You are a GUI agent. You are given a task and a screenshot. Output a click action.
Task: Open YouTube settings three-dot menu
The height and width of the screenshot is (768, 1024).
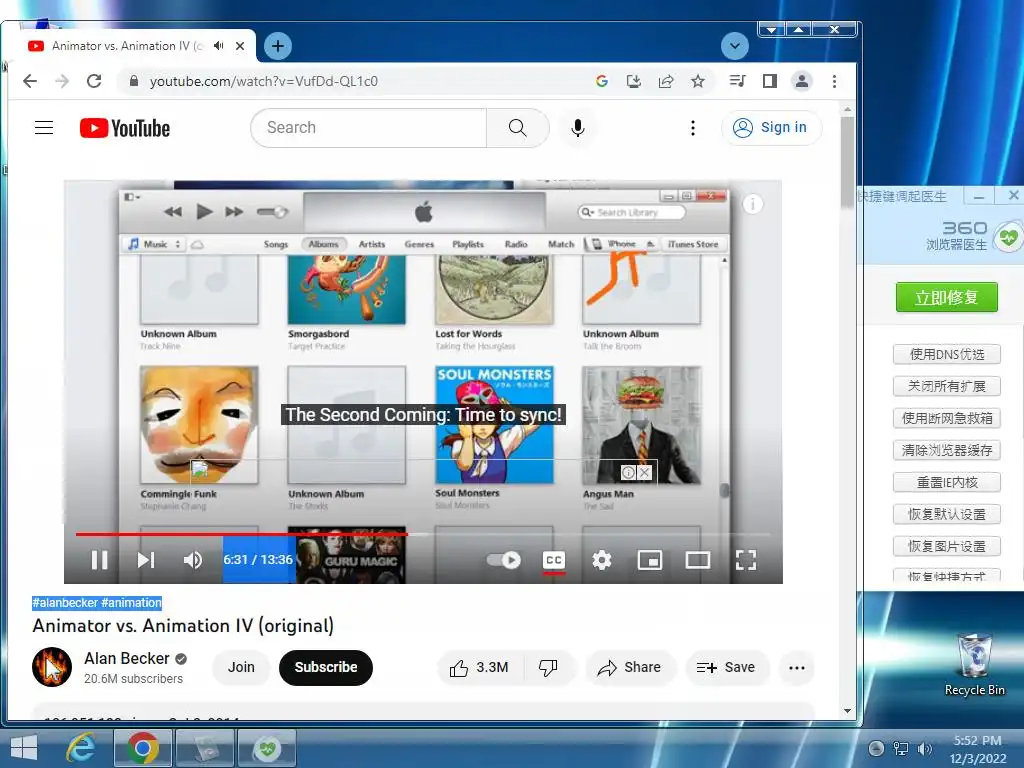tap(693, 127)
